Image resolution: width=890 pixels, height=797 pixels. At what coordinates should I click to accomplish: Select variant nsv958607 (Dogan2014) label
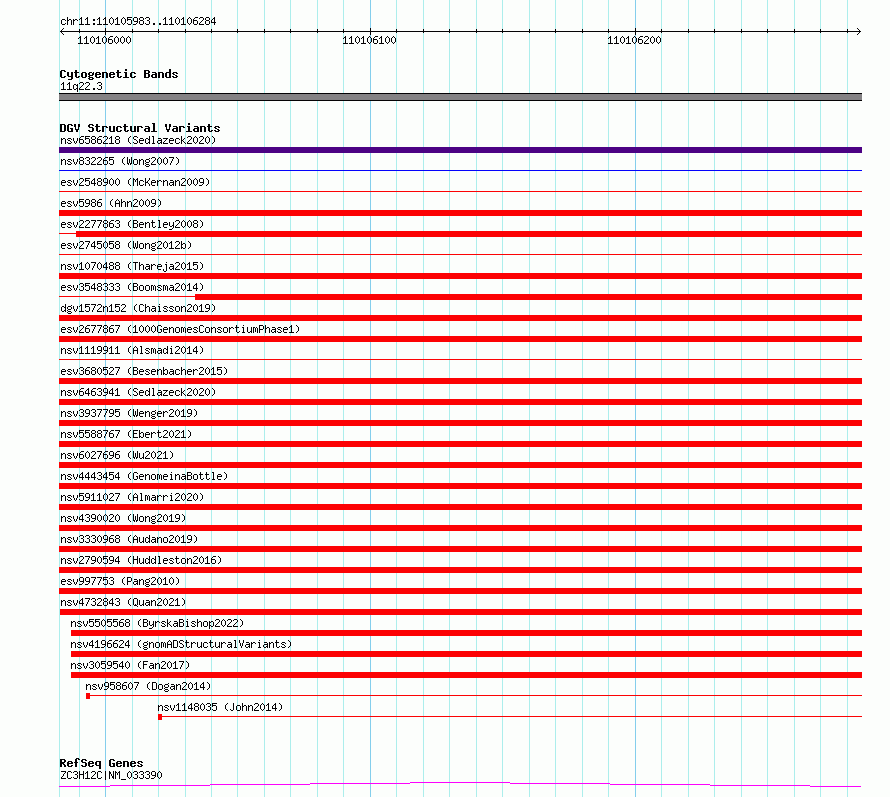coord(148,686)
